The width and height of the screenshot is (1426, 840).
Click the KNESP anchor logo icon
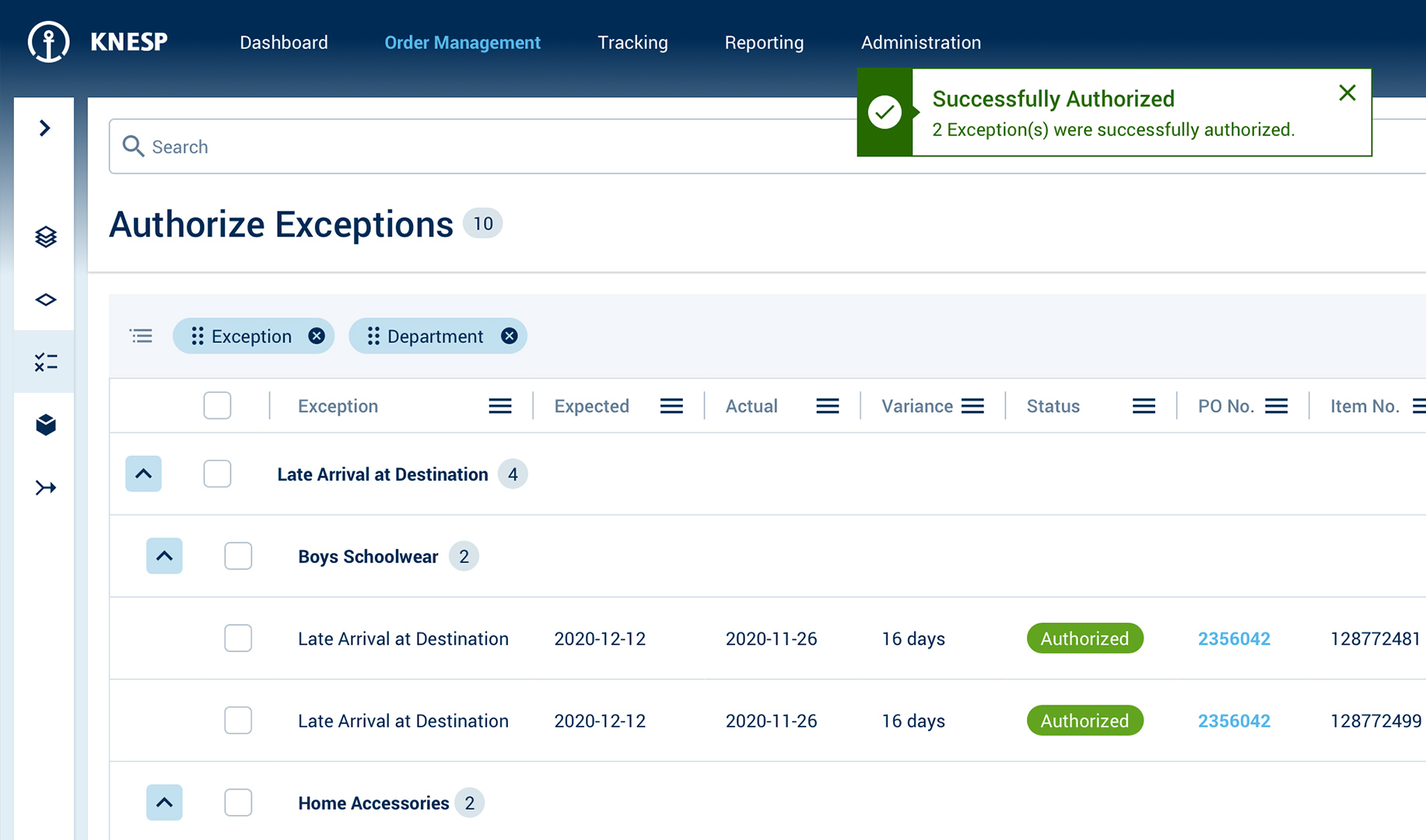pos(48,42)
